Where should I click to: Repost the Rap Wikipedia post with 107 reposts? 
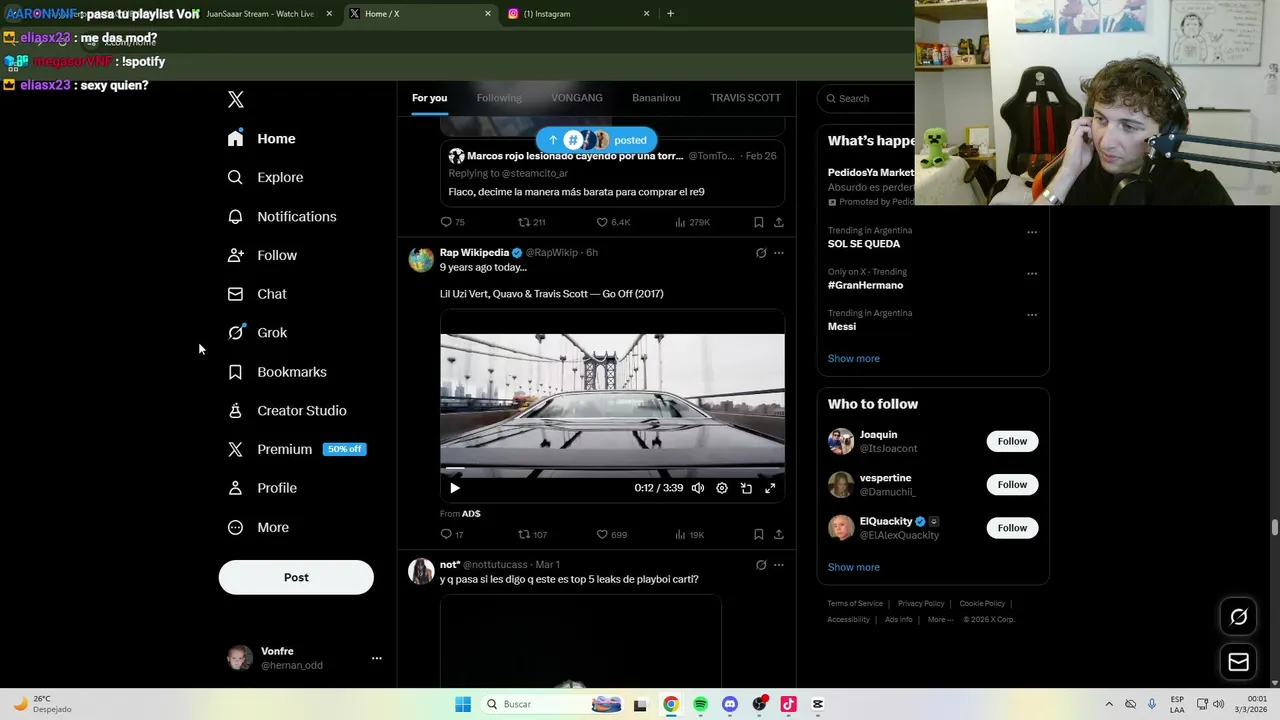pyautogui.click(x=531, y=535)
